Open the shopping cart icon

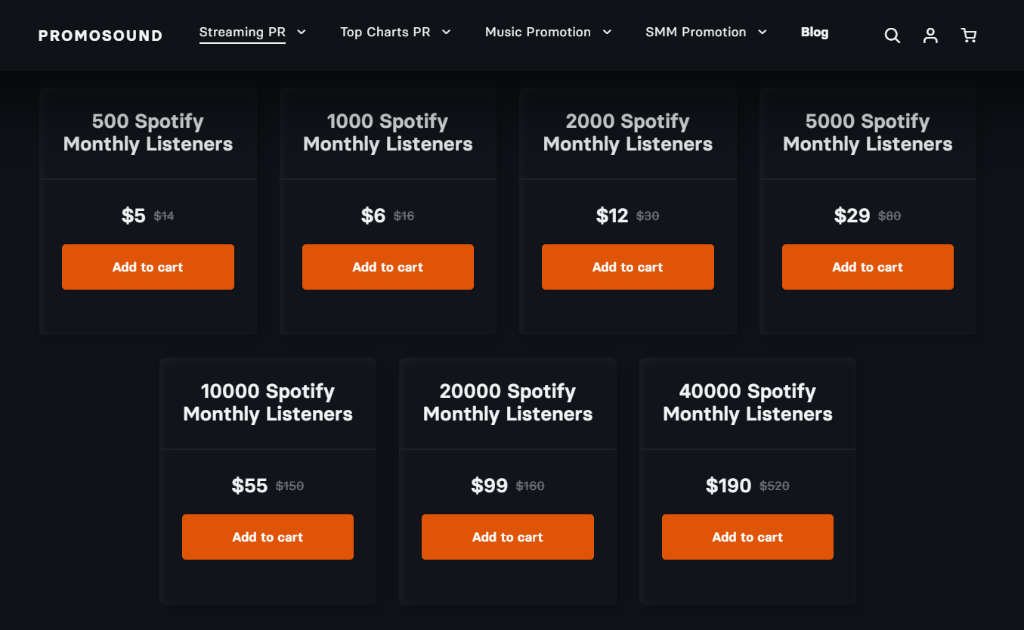968,35
